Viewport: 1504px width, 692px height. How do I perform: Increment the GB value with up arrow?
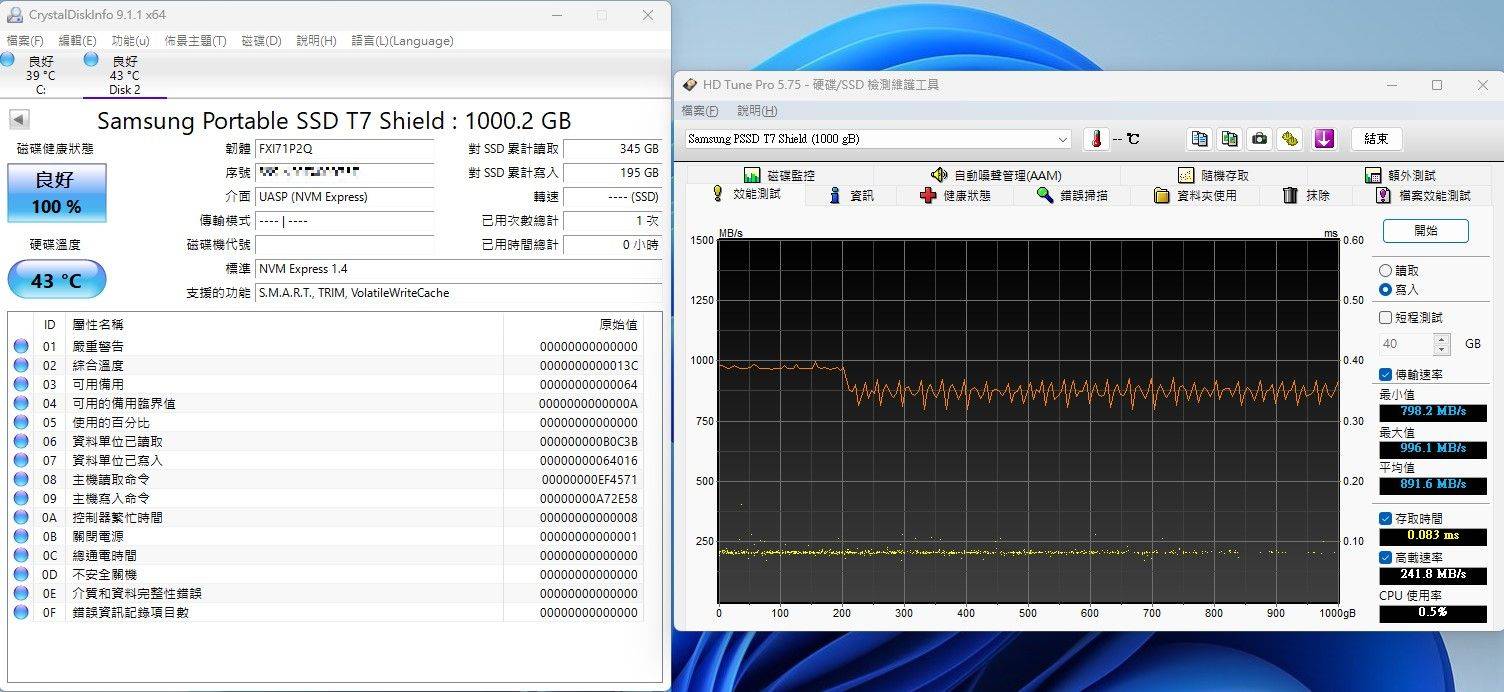click(x=1442, y=338)
